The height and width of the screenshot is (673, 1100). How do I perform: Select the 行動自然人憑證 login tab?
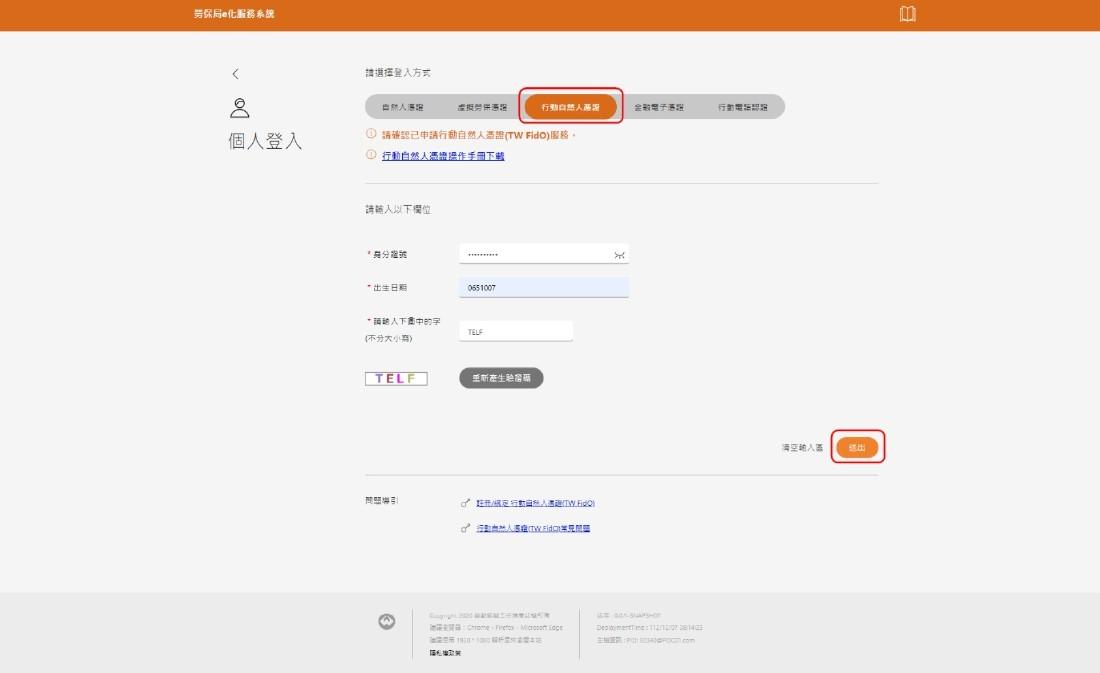570,107
